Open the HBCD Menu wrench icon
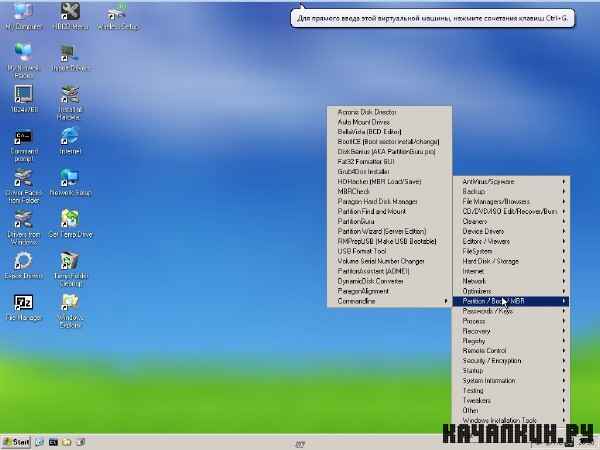The width and height of the screenshot is (600, 450). 70,16
